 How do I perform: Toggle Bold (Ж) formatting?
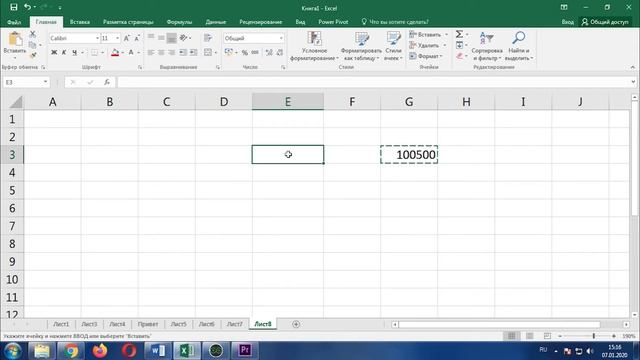tap(54, 53)
